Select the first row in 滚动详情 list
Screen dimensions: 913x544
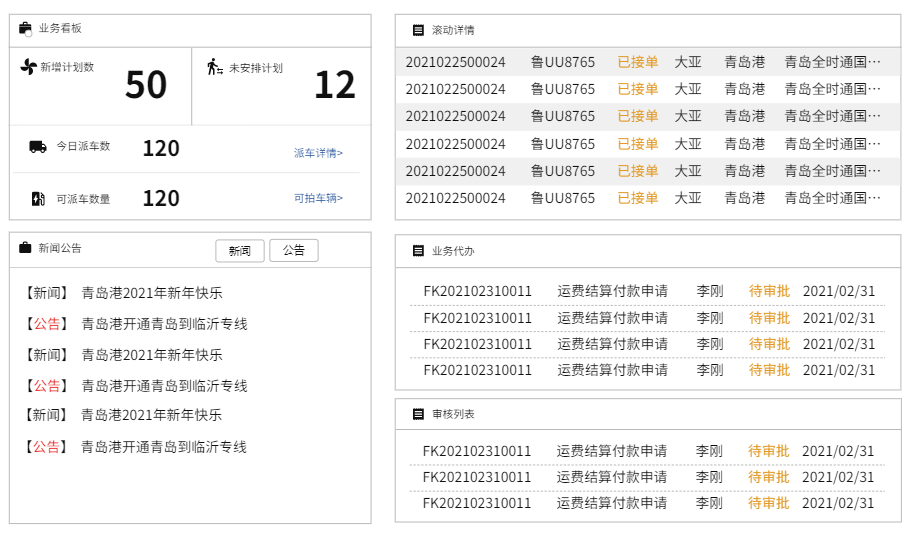pyautogui.click(x=642, y=62)
